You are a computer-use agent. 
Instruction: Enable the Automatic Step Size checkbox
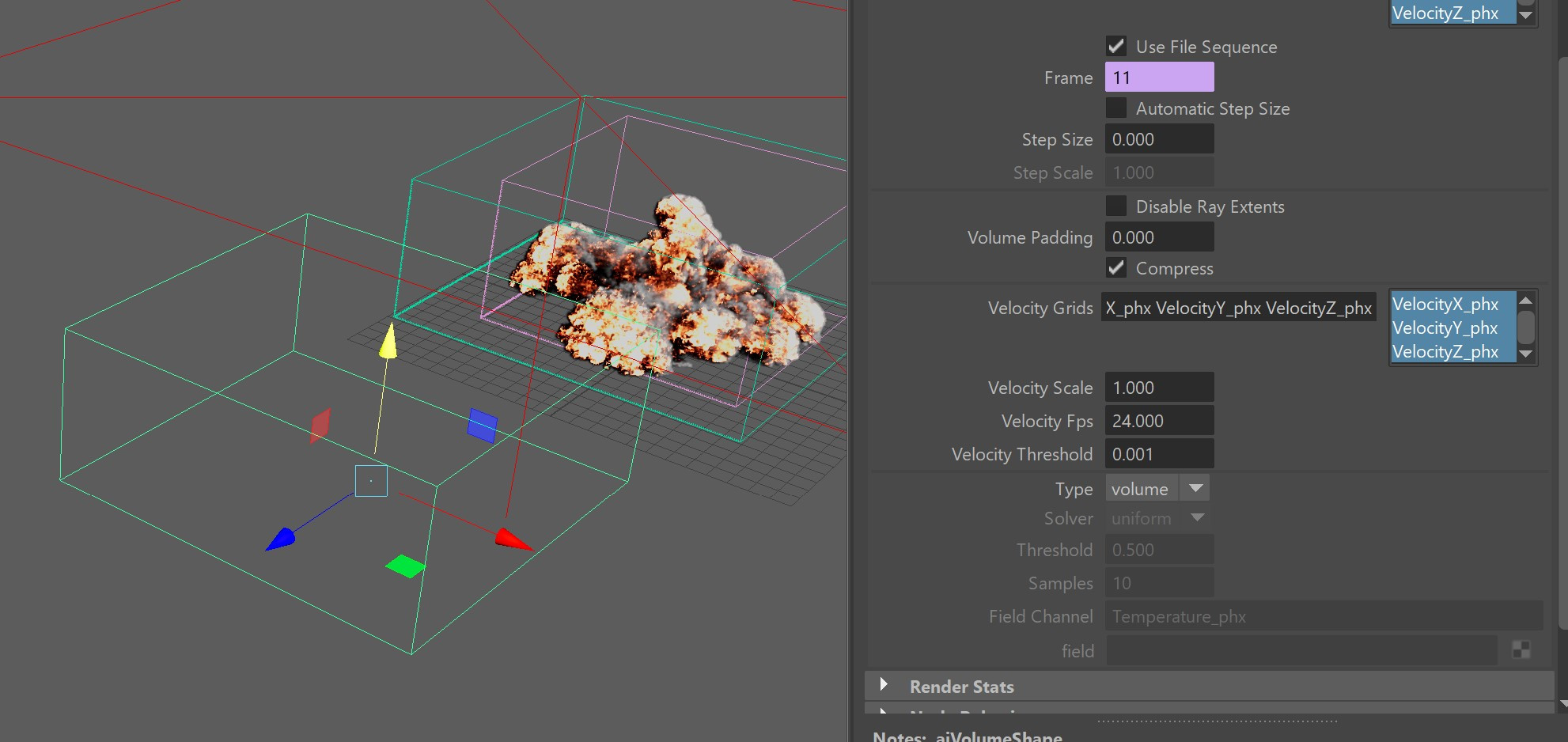(x=1116, y=108)
